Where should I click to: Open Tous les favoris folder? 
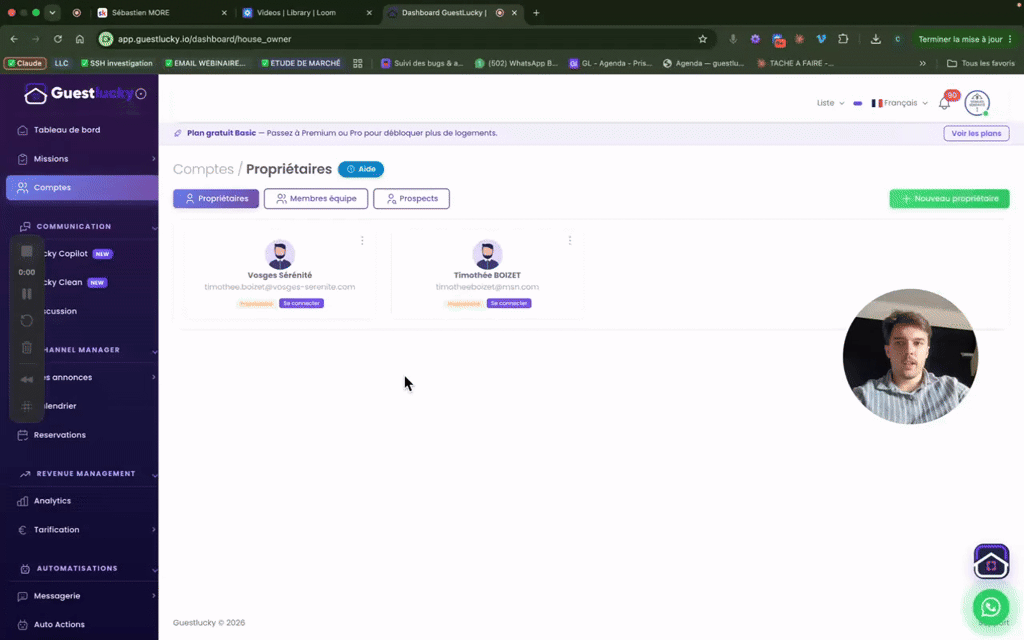pos(981,63)
